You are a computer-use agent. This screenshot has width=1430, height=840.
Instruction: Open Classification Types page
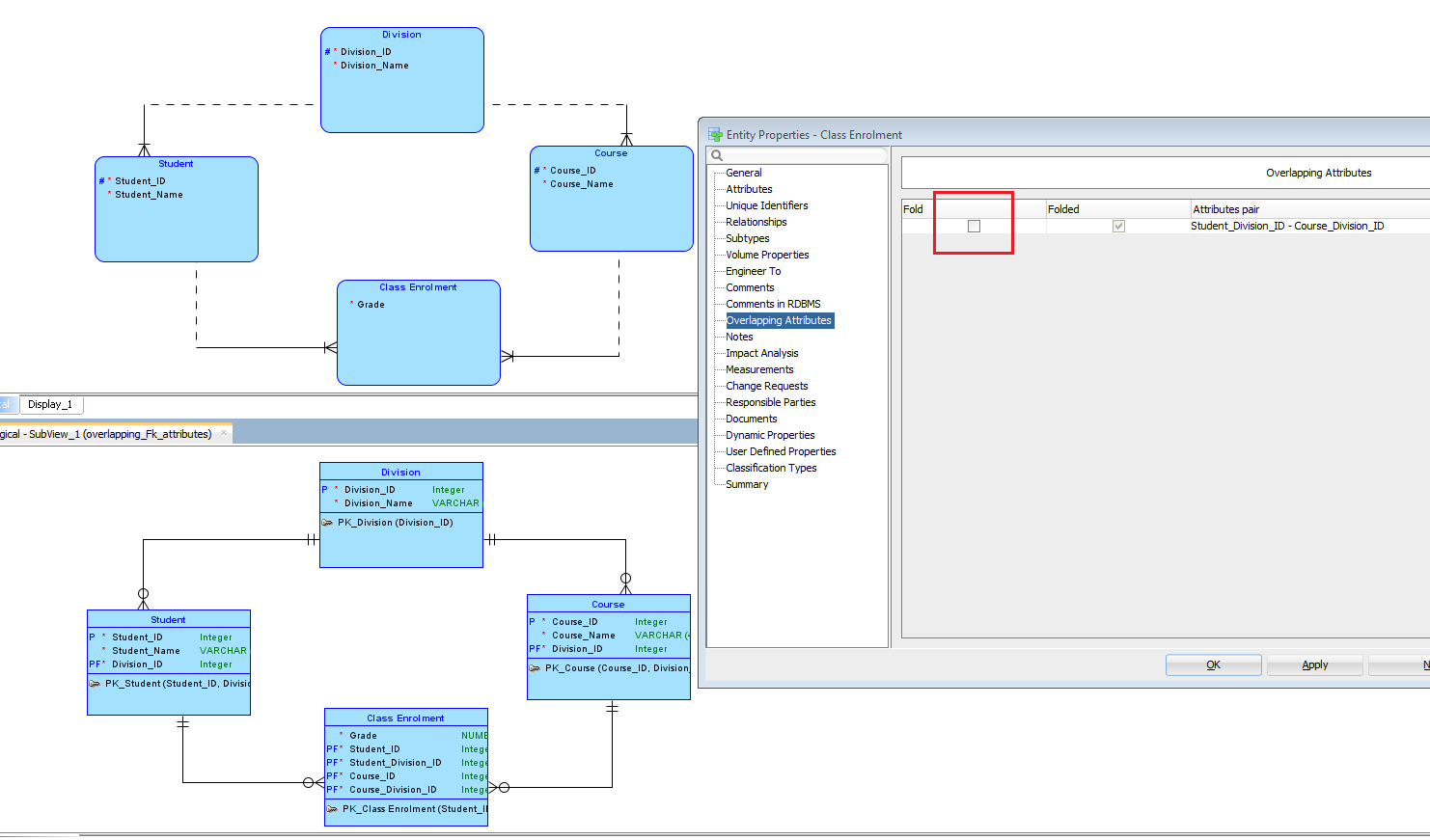tap(771, 468)
